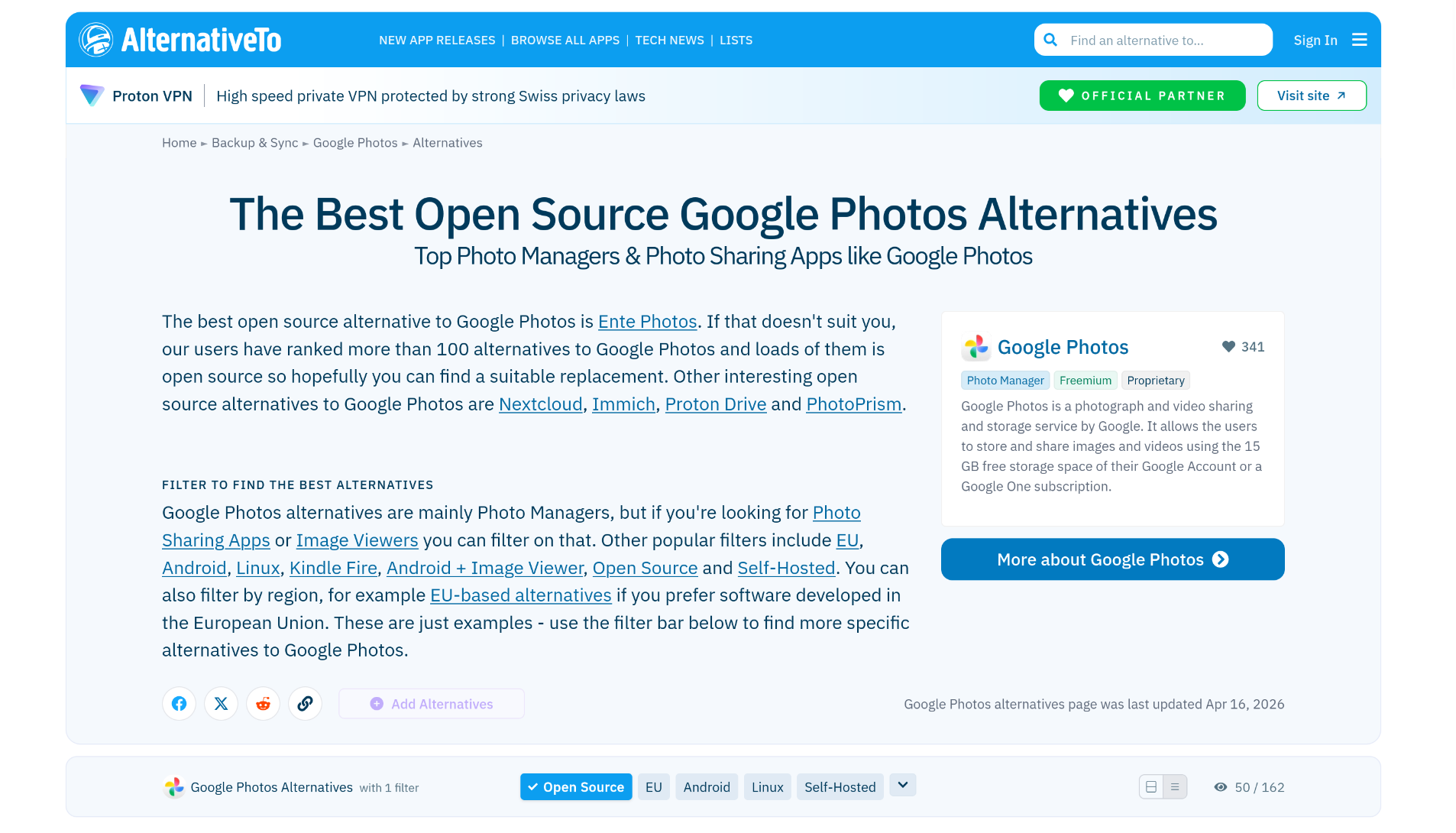
Task: Click the 'with 1 filter' label
Action: tap(390, 788)
